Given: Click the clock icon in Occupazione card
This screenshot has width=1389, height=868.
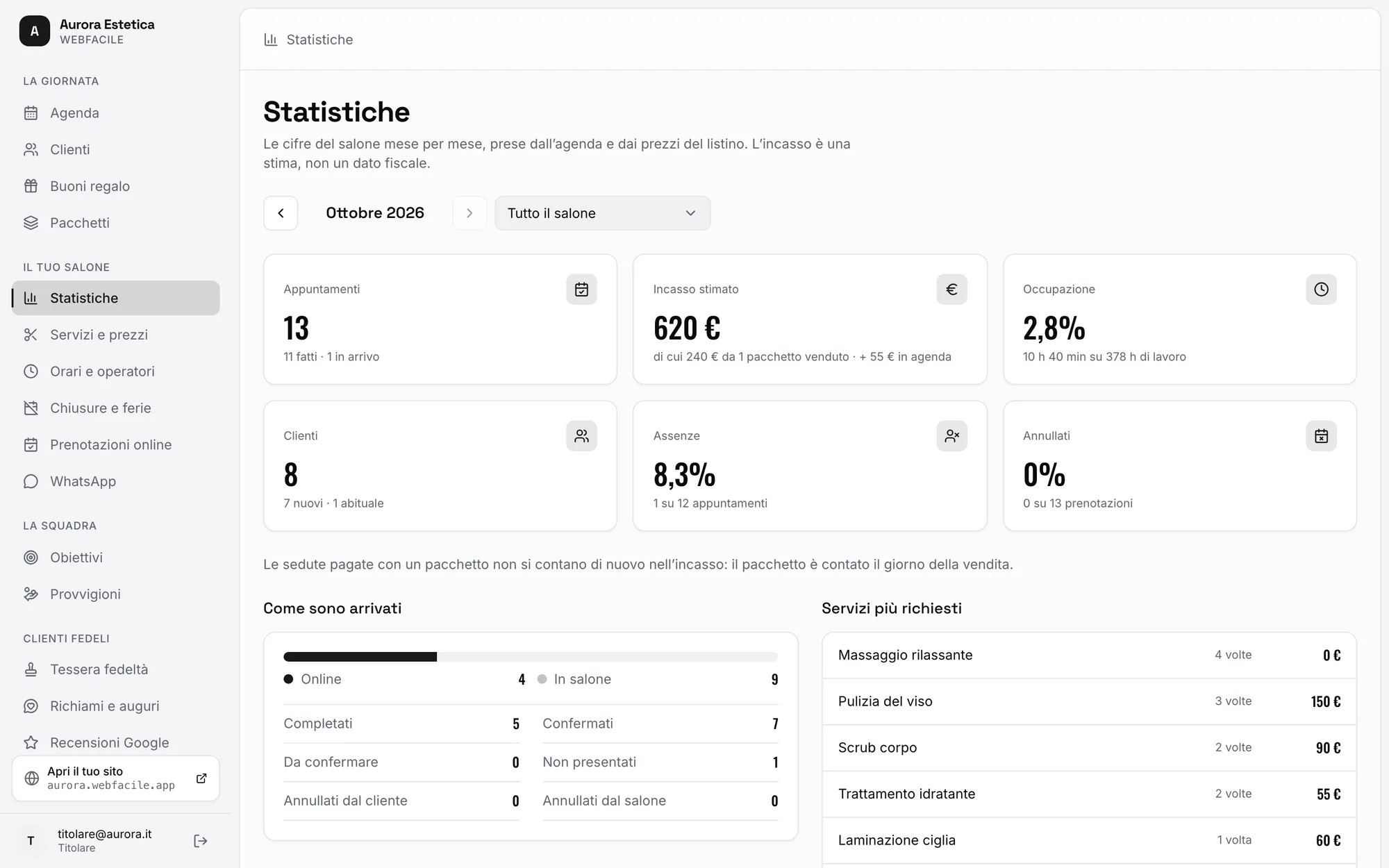Looking at the screenshot, I should 1321,290.
